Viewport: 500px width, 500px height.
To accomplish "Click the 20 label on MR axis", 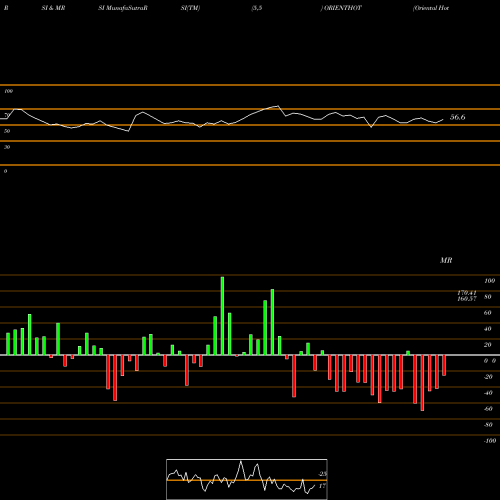I will click(x=488, y=345).
